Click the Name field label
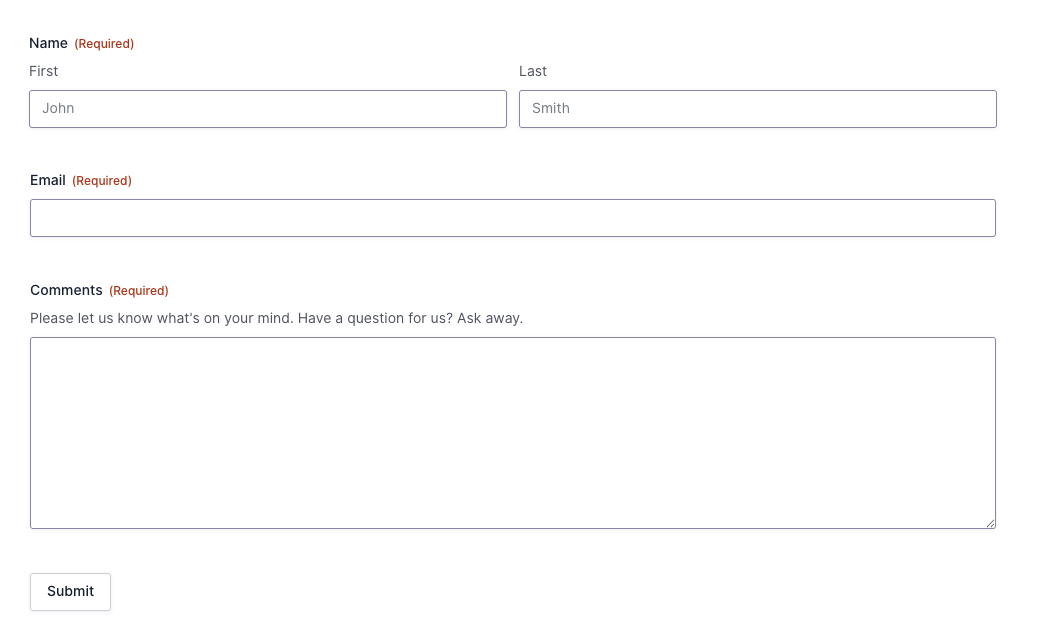 click(x=48, y=43)
